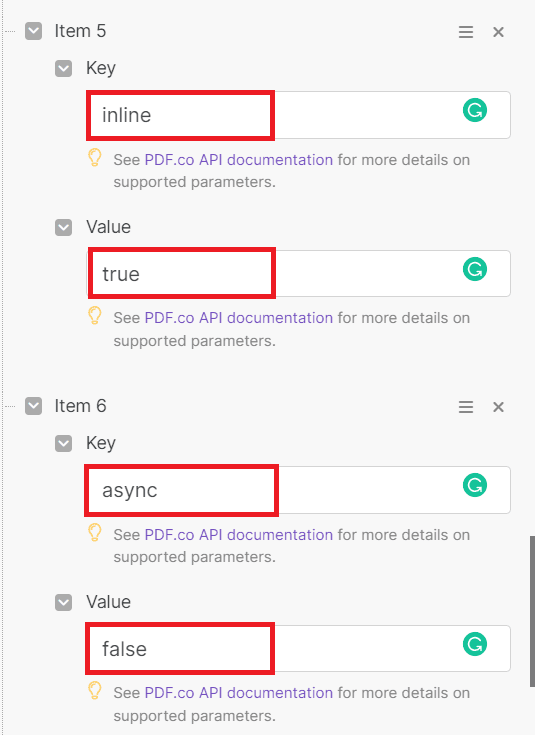535x735 pixels.
Task: Collapse Value field under Item 5
Action: pyautogui.click(x=63, y=228)
